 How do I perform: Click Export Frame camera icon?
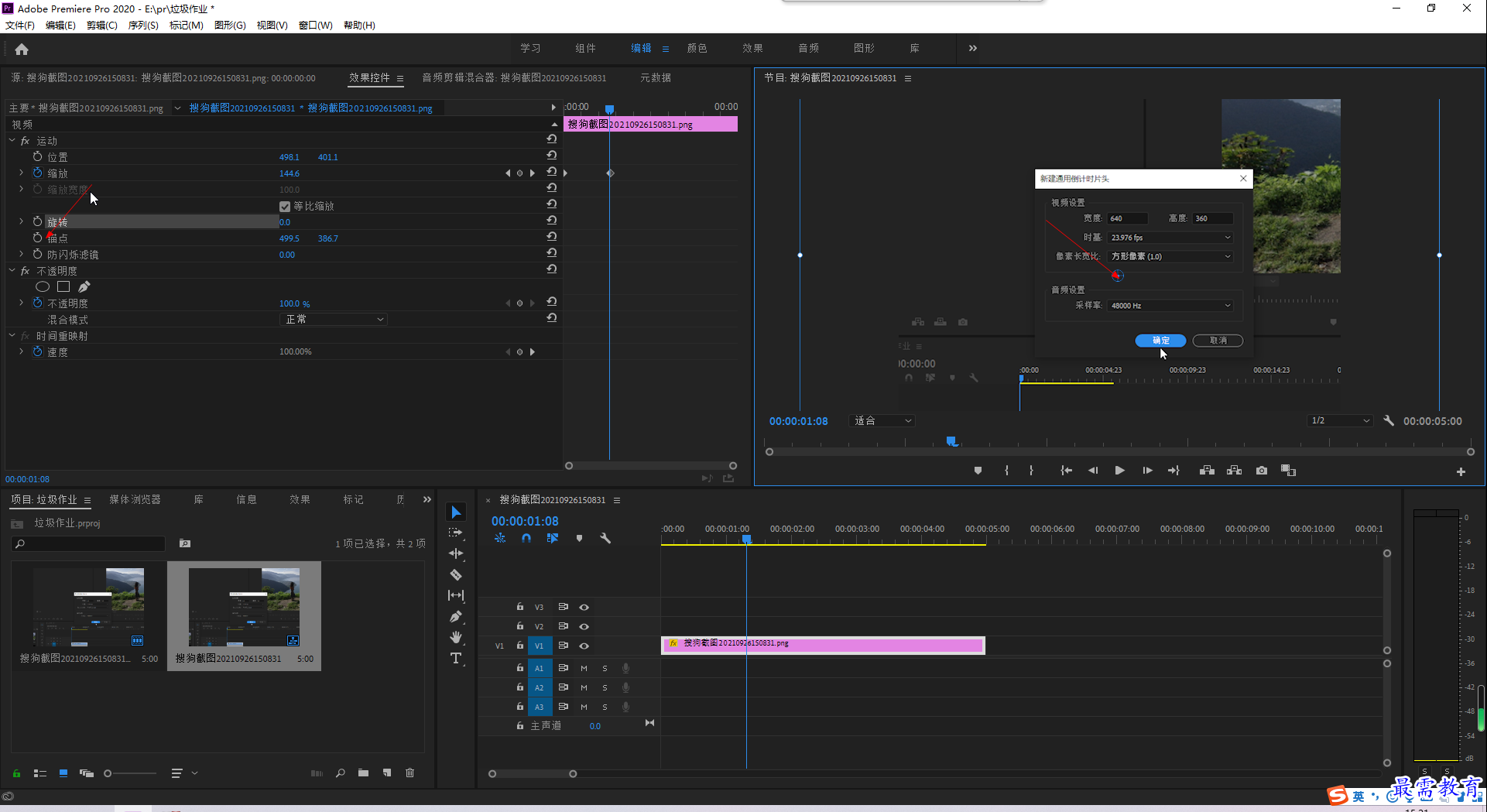coord(1262,471)
